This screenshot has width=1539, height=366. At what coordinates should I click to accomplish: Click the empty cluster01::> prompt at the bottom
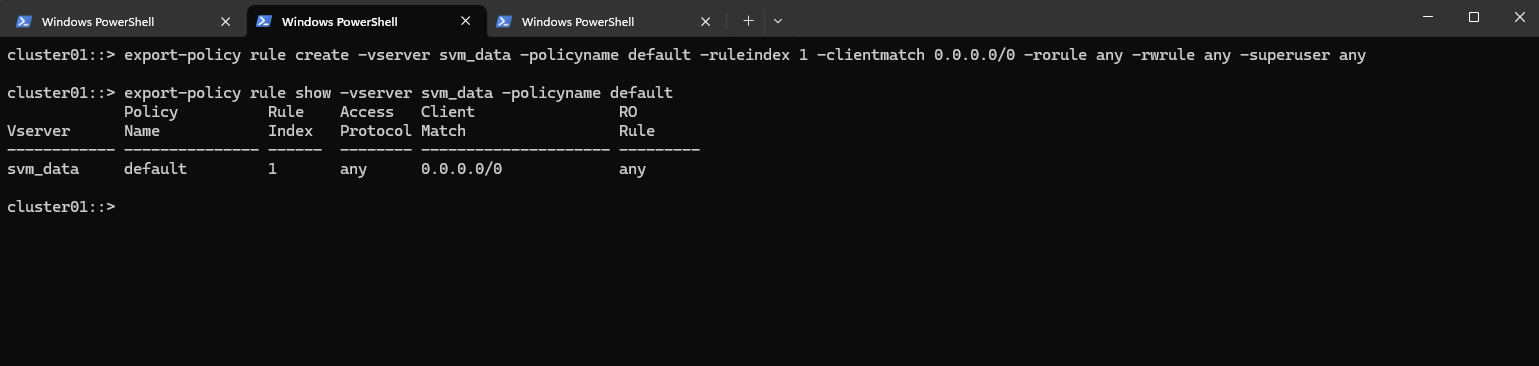pos(61,206)
